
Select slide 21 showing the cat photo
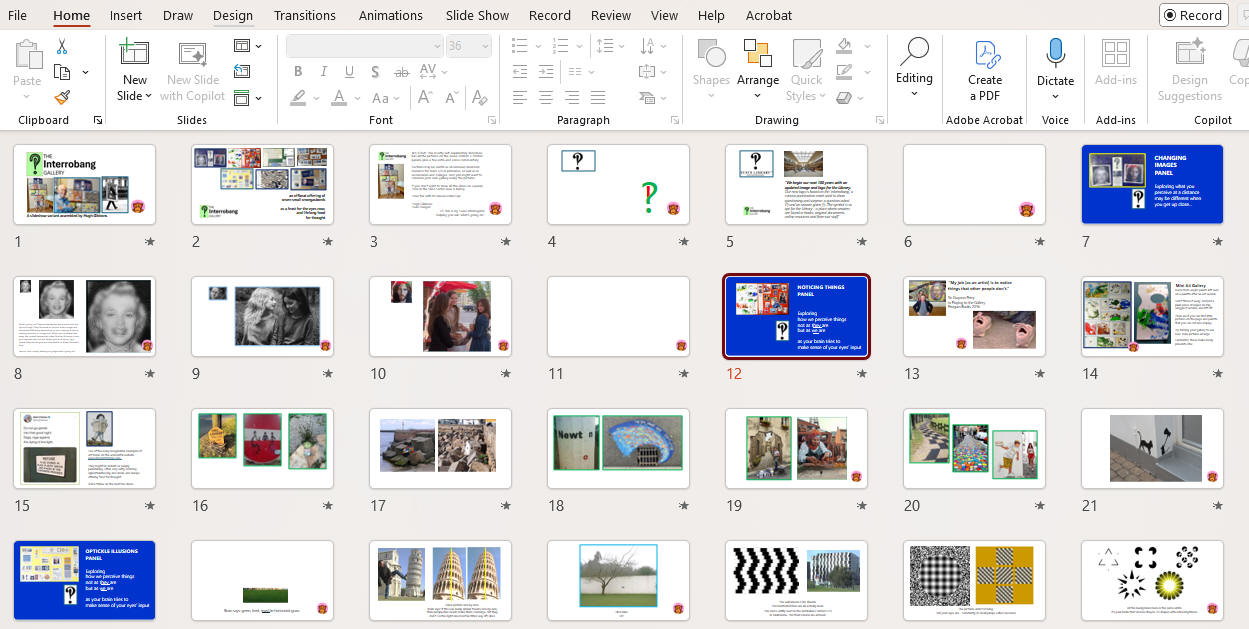[1151, 448]
